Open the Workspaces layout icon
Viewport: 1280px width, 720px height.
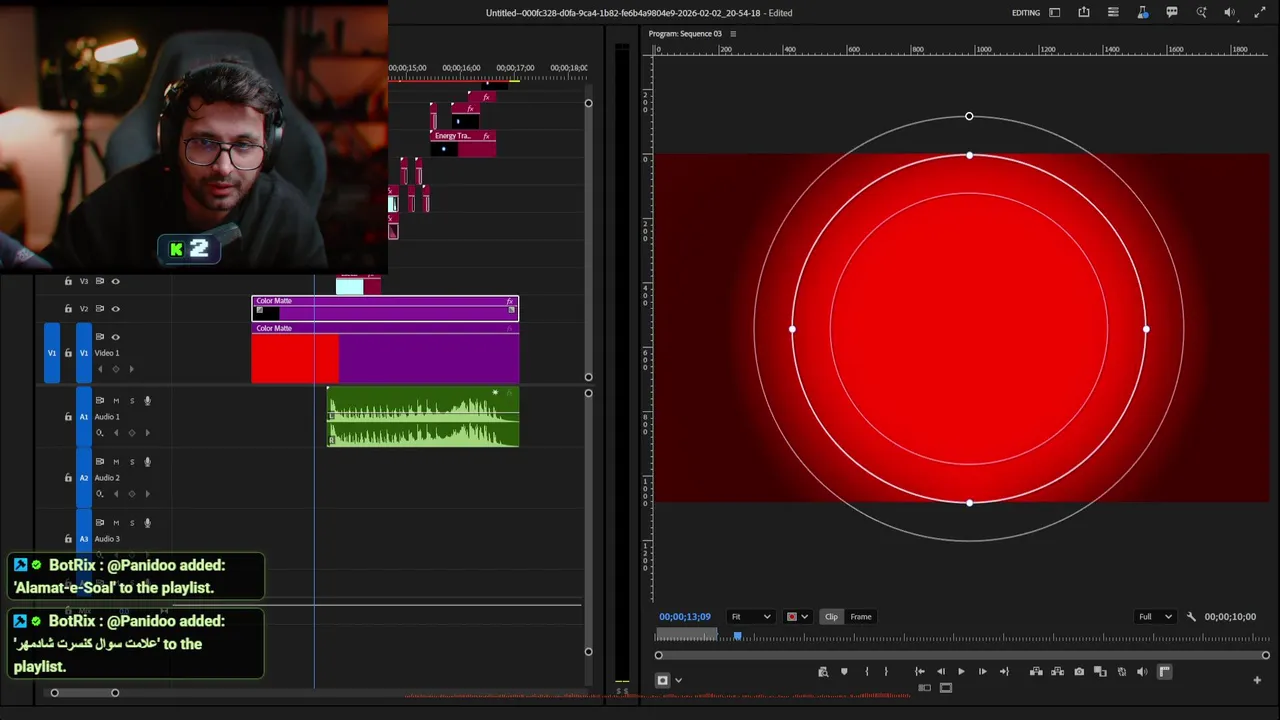click(x=1054, y=13)
